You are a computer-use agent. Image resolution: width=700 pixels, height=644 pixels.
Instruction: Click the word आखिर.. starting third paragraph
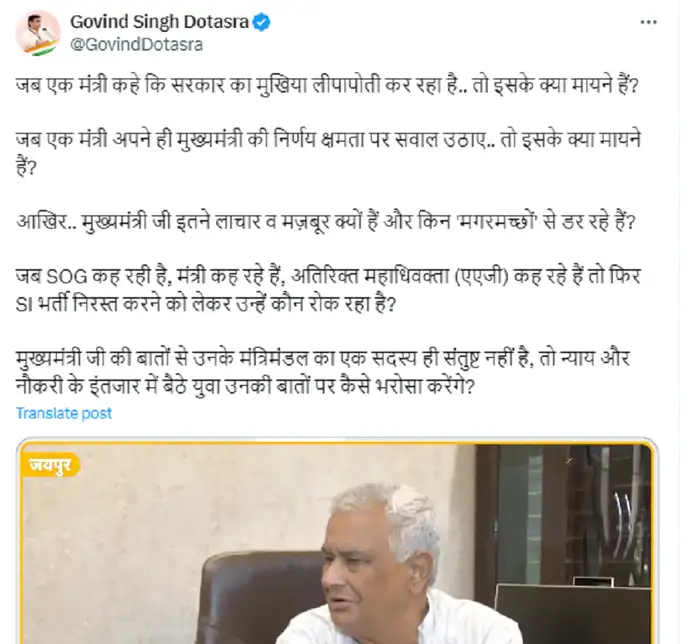46,221
